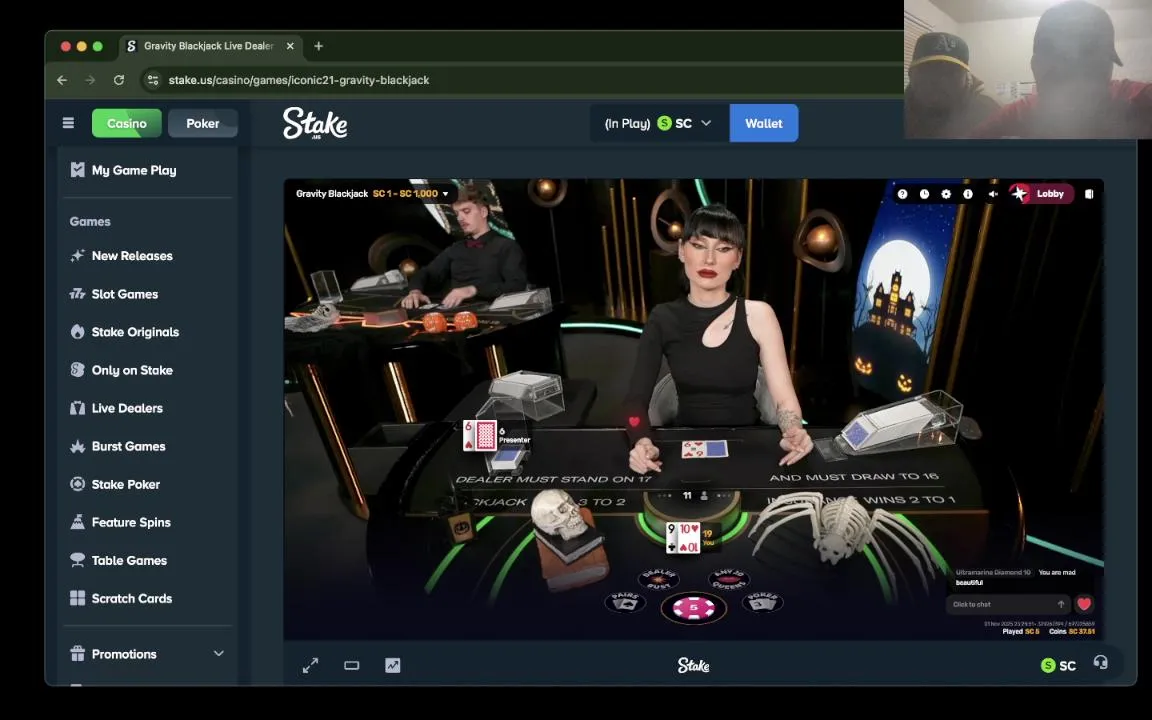Select the Gravity Blackjack Live Dealer tab
The height and width of the screenshot is (720, 1152).
[211, 46]
